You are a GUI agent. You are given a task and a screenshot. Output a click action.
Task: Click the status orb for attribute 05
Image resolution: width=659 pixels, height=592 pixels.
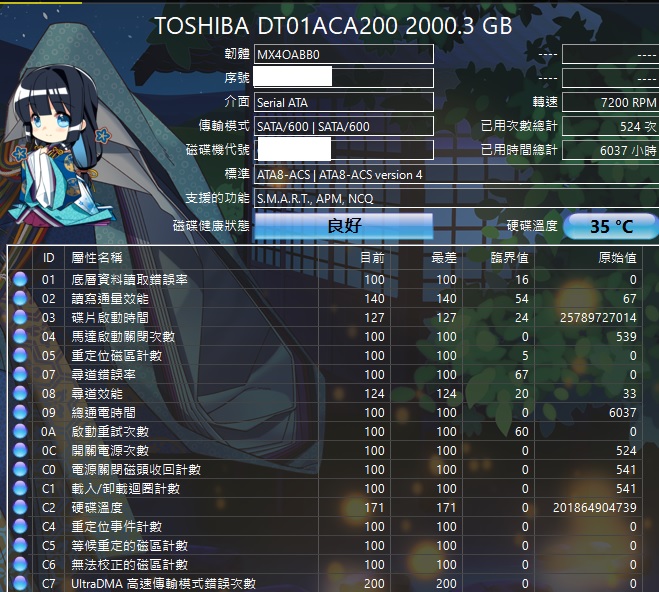point(20,355)
